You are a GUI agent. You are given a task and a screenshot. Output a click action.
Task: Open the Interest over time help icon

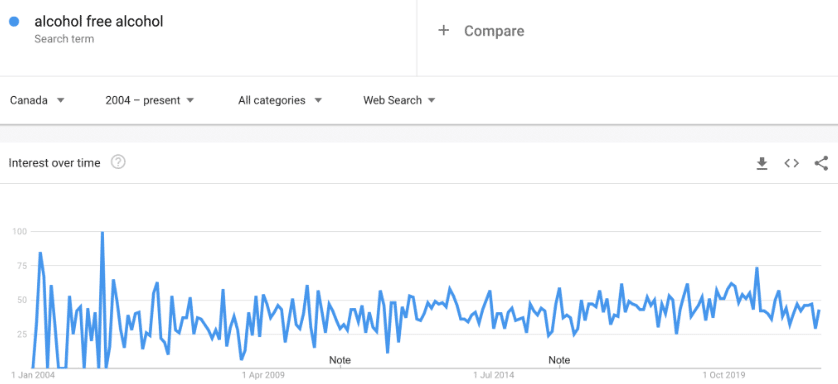tap(118, 162)
